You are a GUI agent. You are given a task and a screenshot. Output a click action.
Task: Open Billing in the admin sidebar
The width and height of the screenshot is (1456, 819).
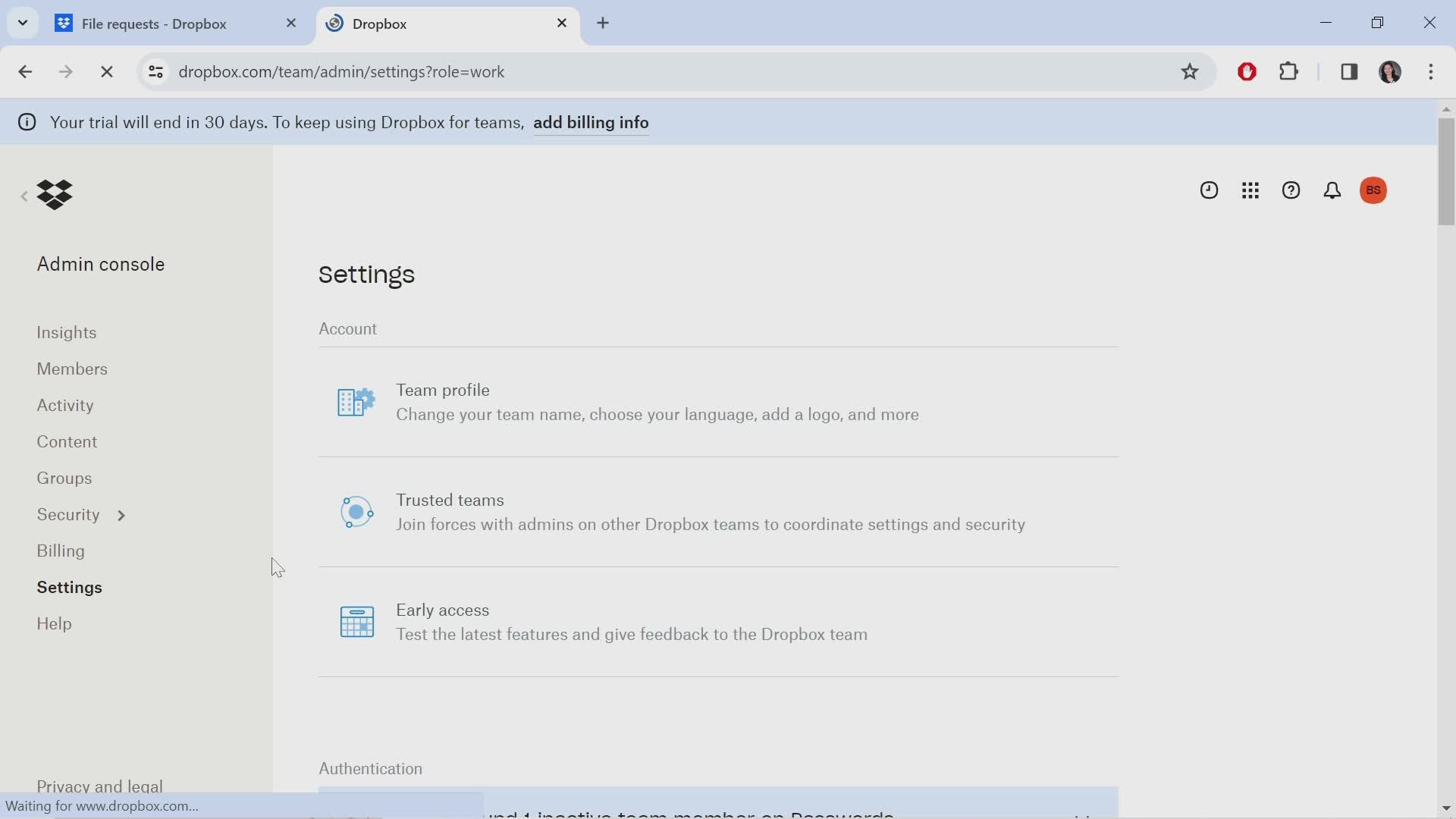click(x=61, y=551)
